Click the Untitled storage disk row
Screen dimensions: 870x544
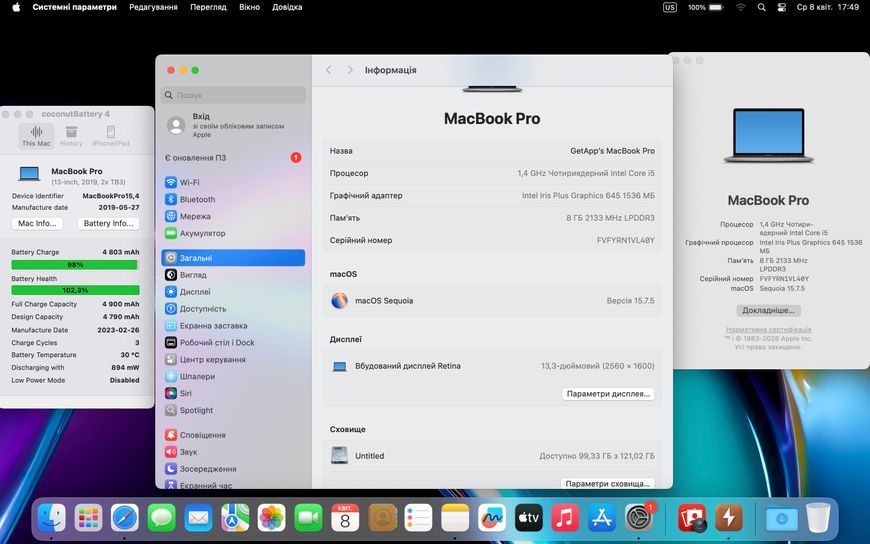click(492, 456)
